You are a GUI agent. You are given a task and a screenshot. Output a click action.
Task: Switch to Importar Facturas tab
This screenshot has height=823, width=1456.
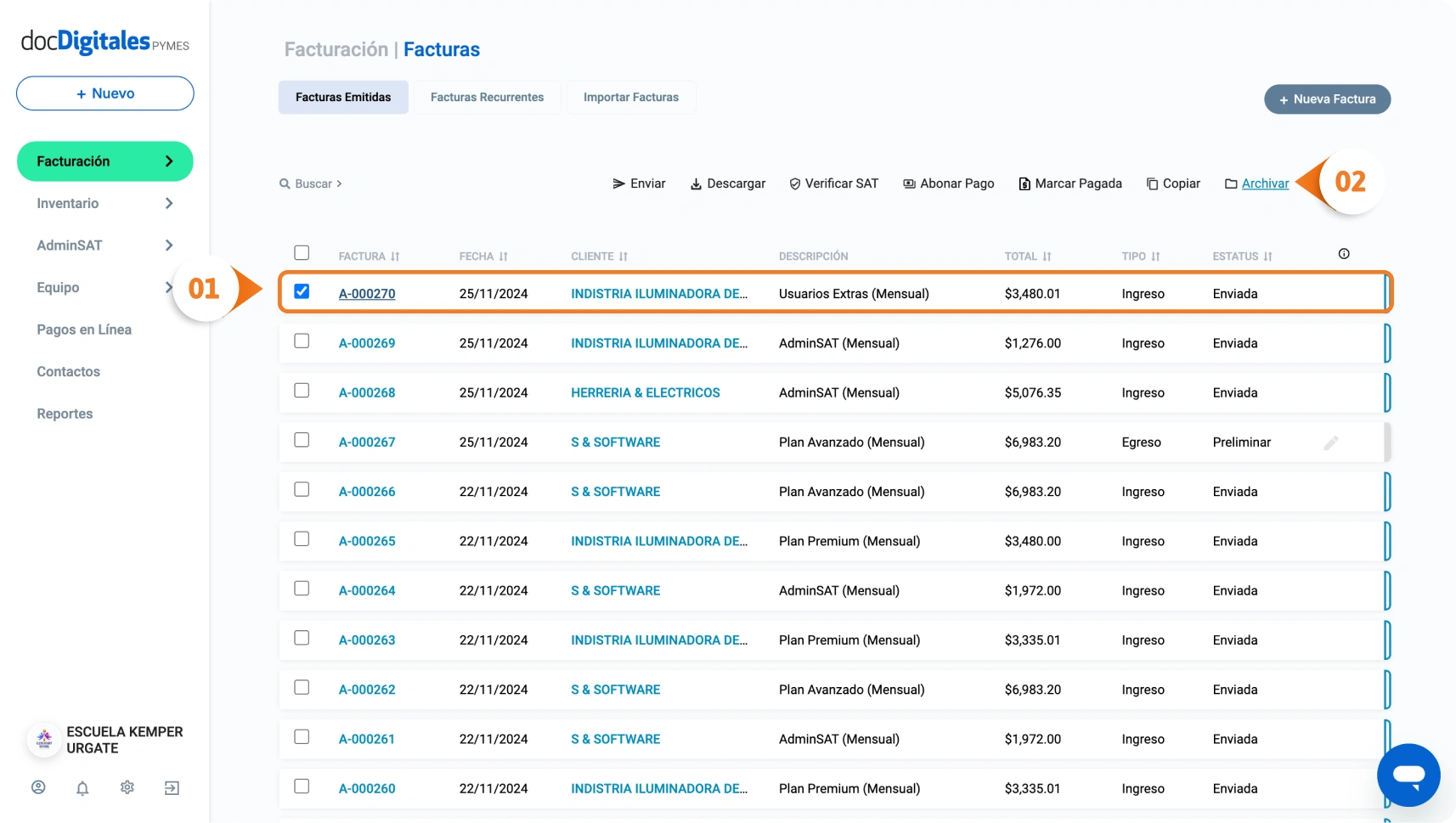click(x=631, y=98)
